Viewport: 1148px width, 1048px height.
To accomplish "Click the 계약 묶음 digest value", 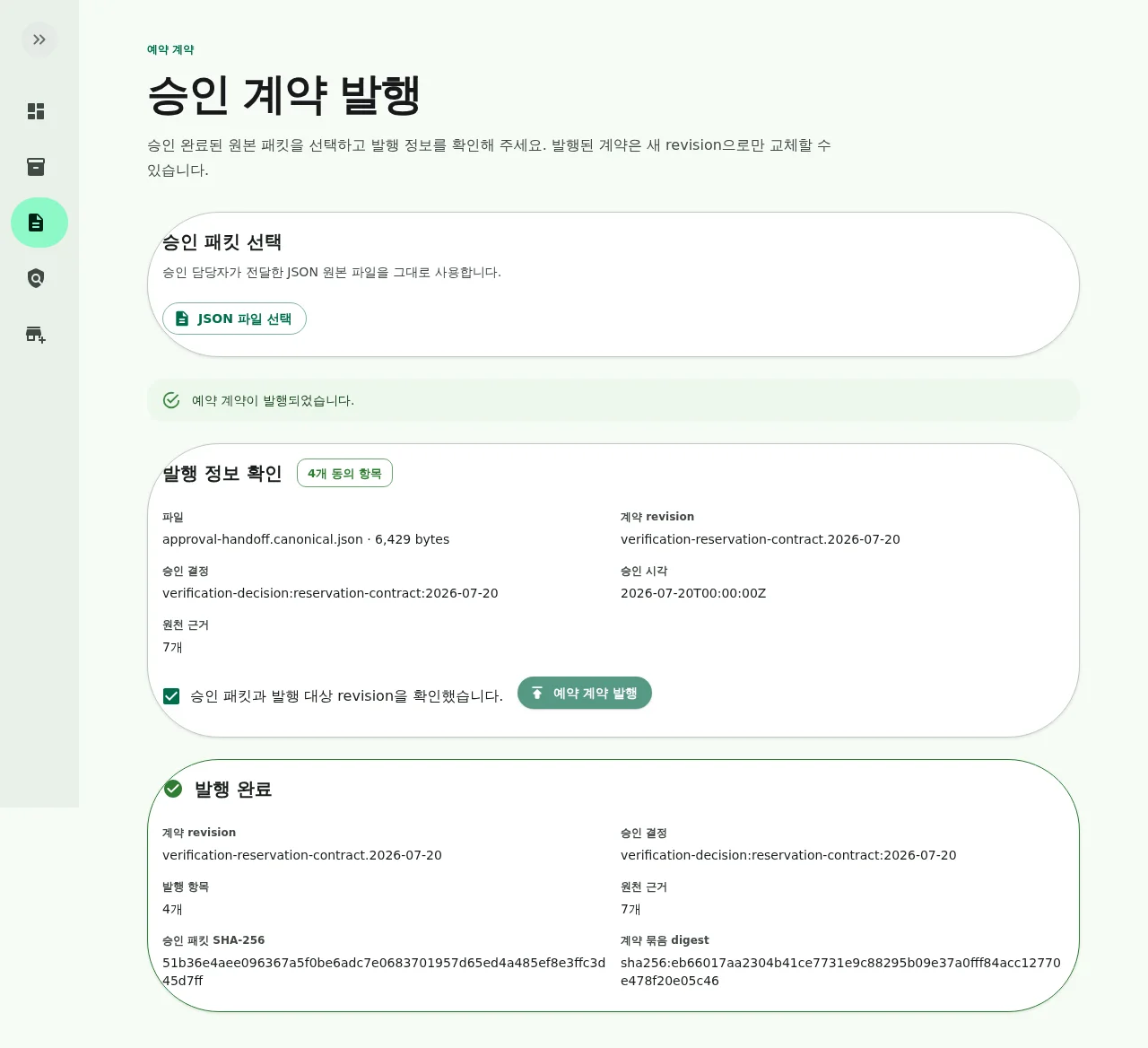I will (x=840, y=972).
